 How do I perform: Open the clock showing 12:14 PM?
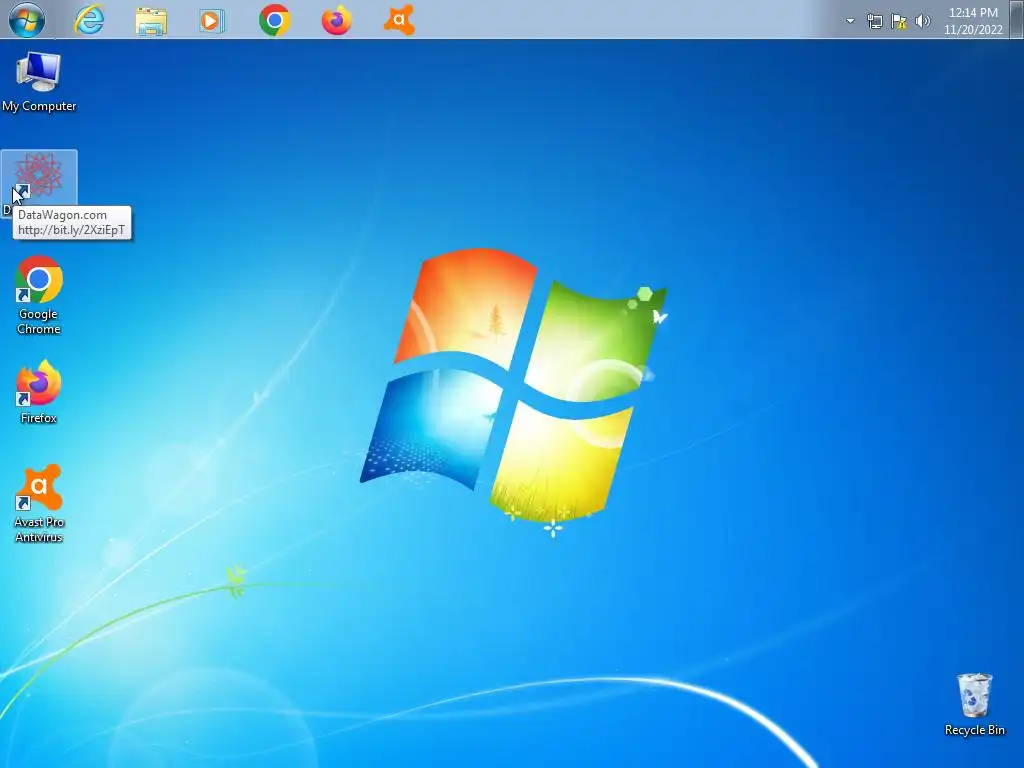973,21
